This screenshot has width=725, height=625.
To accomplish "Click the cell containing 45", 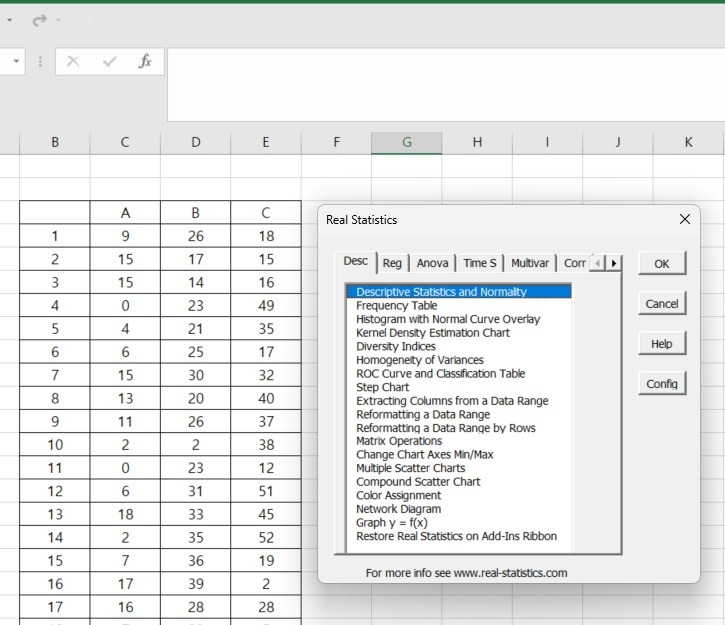I will (x=266, y=514).
